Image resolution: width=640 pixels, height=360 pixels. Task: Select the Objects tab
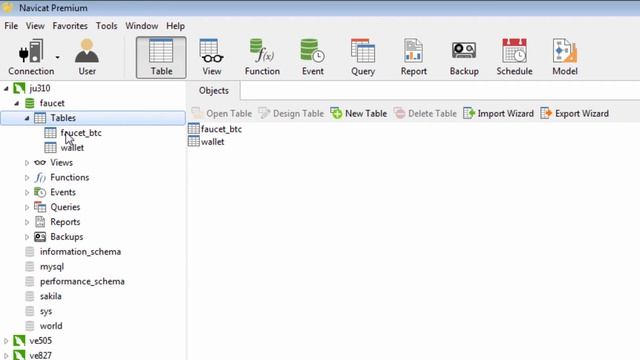pos(213,91)
